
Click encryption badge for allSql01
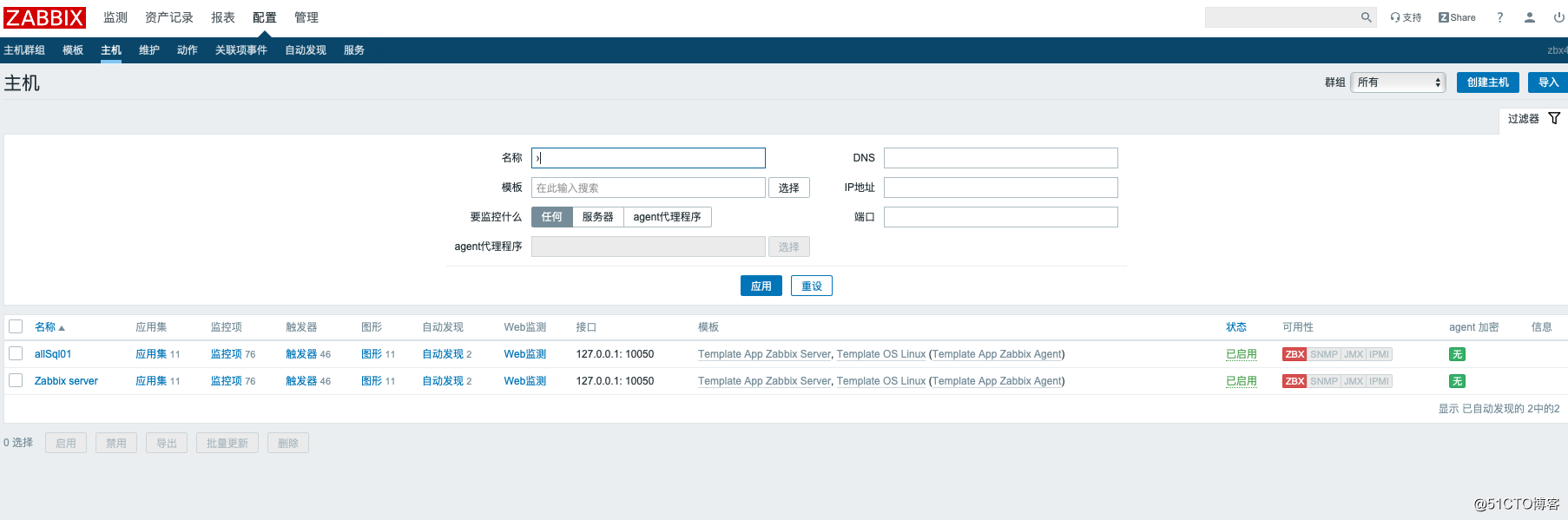tap(1457, 354)
